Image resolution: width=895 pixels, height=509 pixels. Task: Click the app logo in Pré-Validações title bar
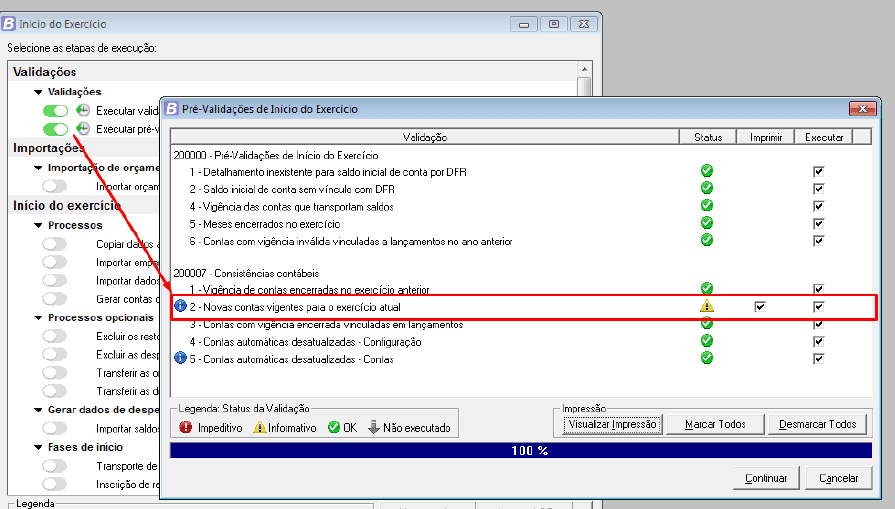click(x=171, y=108)
